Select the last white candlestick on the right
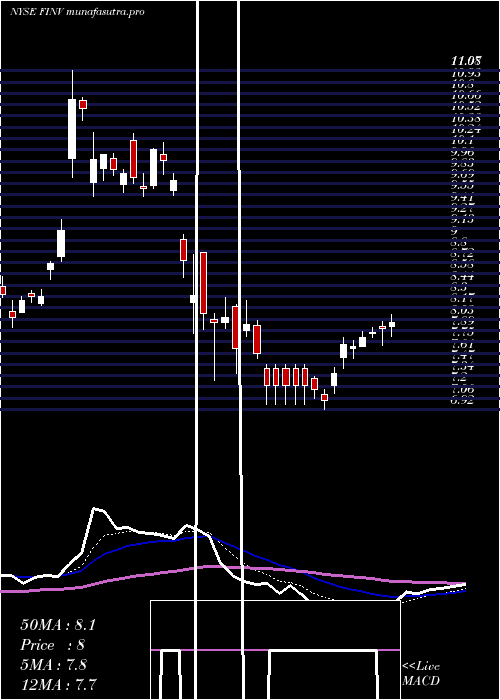The image size is (500, 700). [392, 325]
